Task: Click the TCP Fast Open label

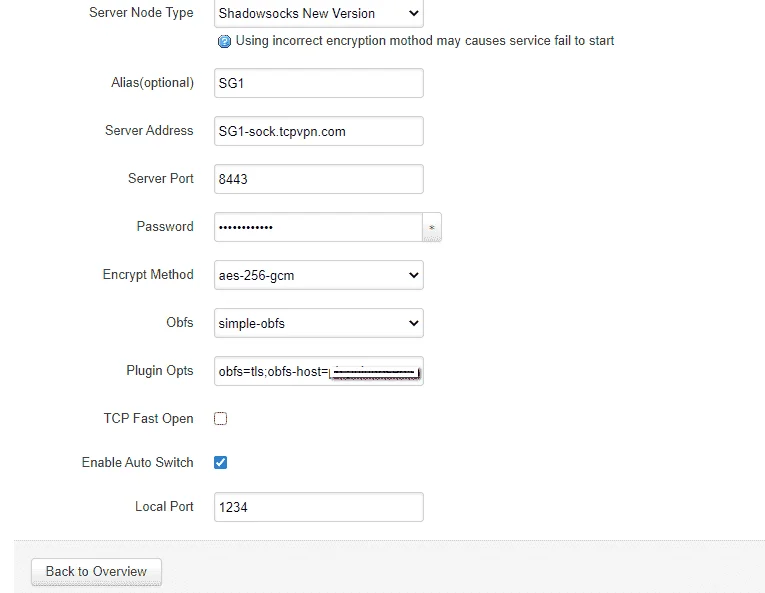Action: coord(148,419)
